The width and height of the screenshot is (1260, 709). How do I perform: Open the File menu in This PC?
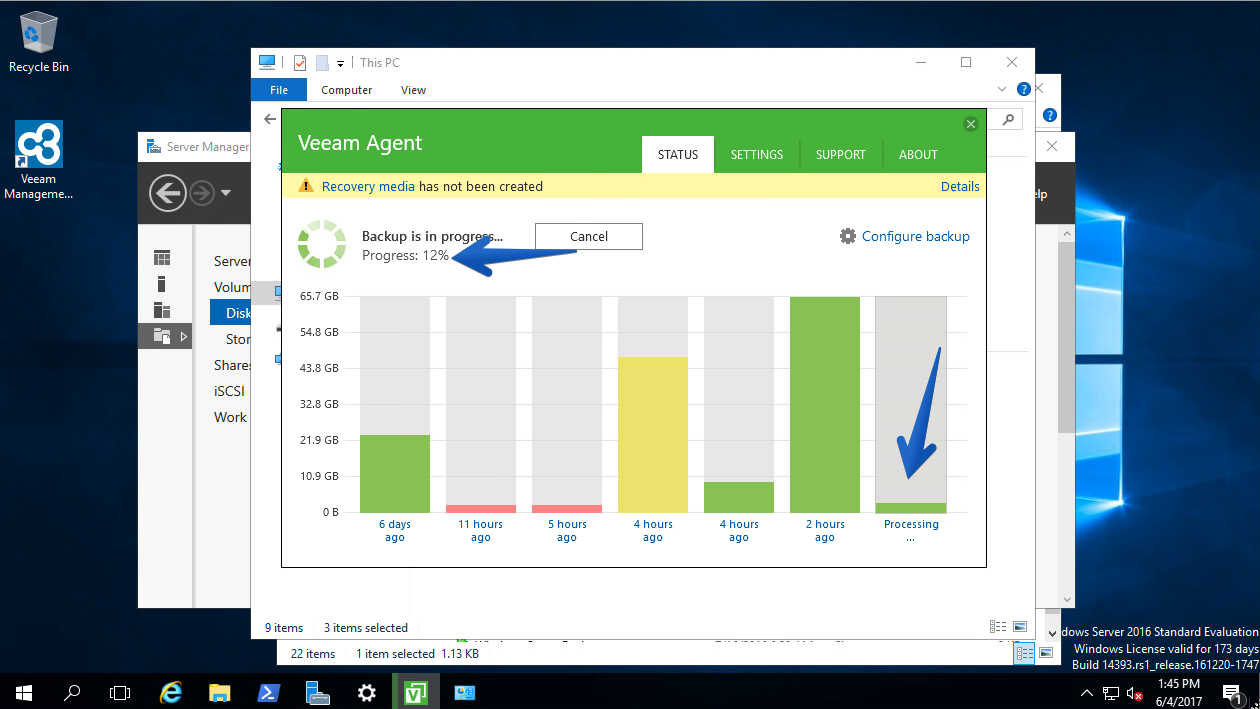[x=279, y=90]
